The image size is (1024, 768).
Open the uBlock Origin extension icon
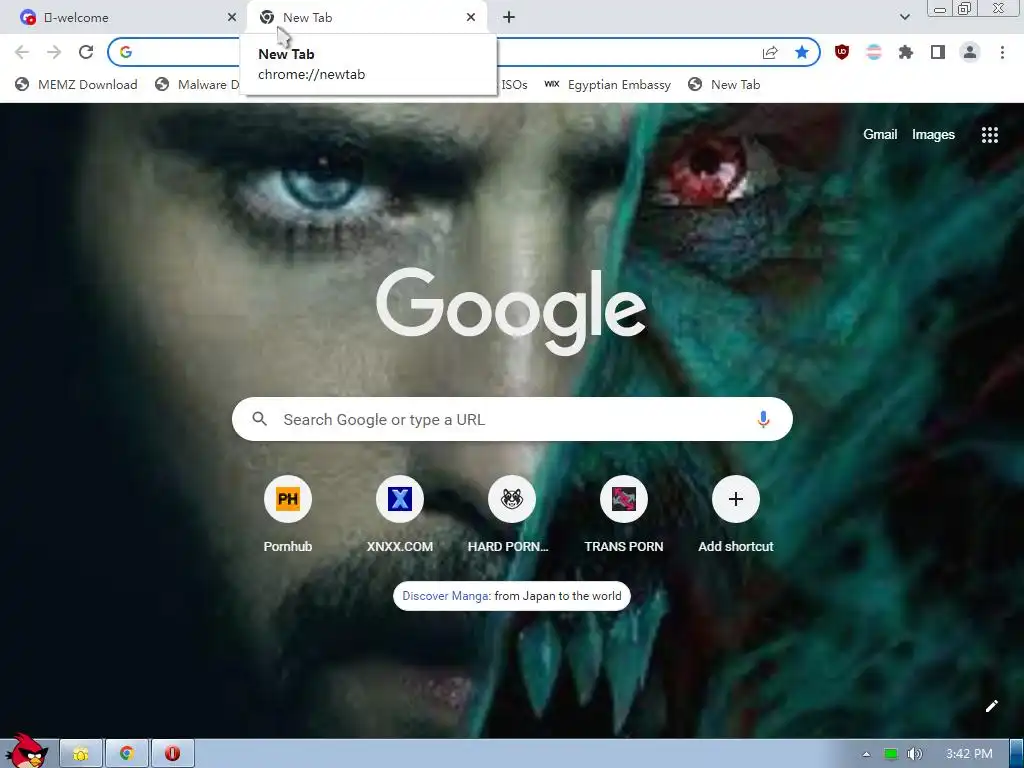(x=842, y=52)
